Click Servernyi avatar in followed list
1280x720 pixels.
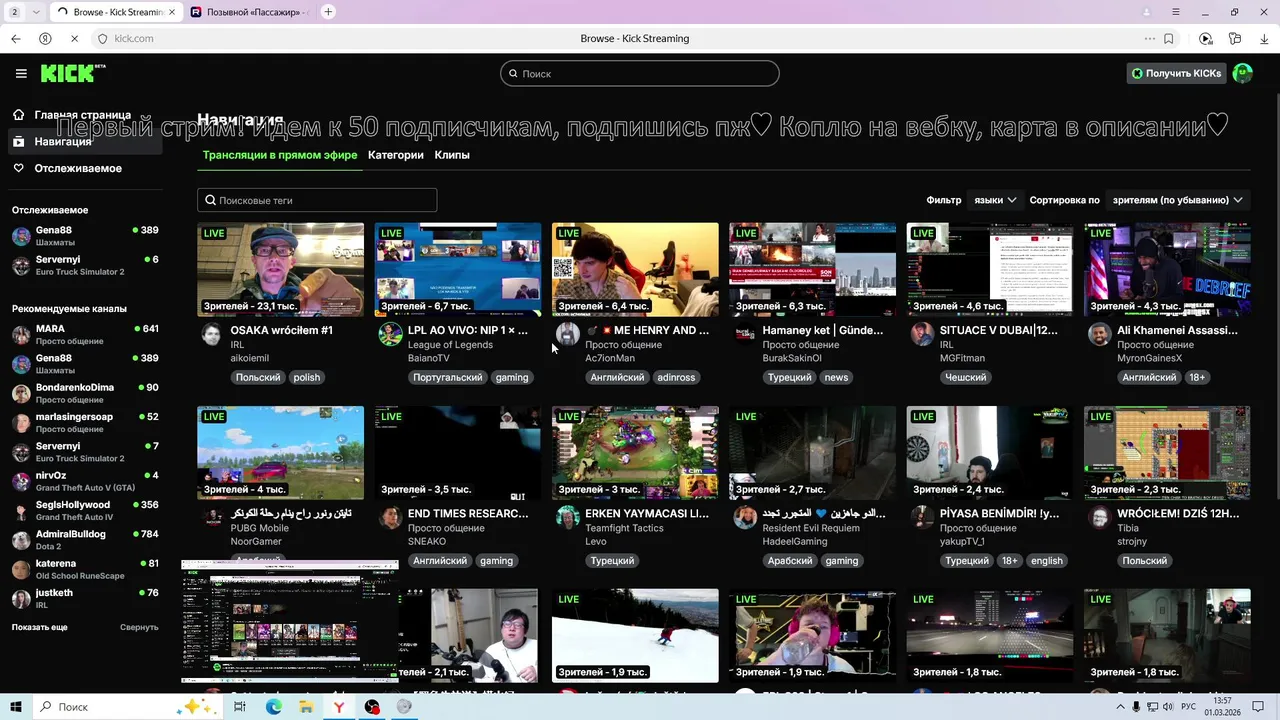click(x=21, y=265)
